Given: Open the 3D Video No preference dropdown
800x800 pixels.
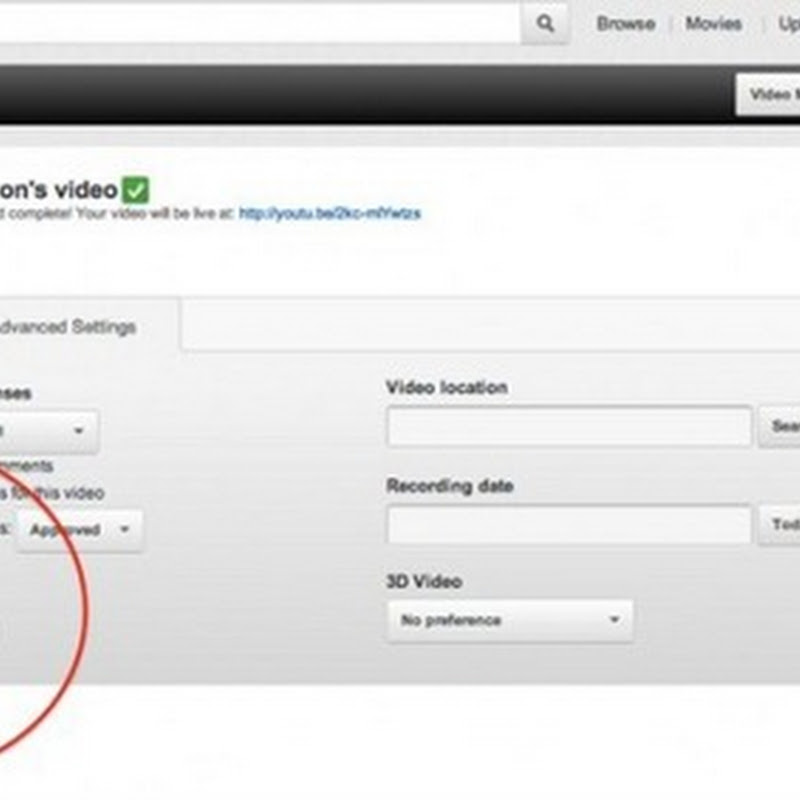Looking at the screenshot, I should [510, 620].
